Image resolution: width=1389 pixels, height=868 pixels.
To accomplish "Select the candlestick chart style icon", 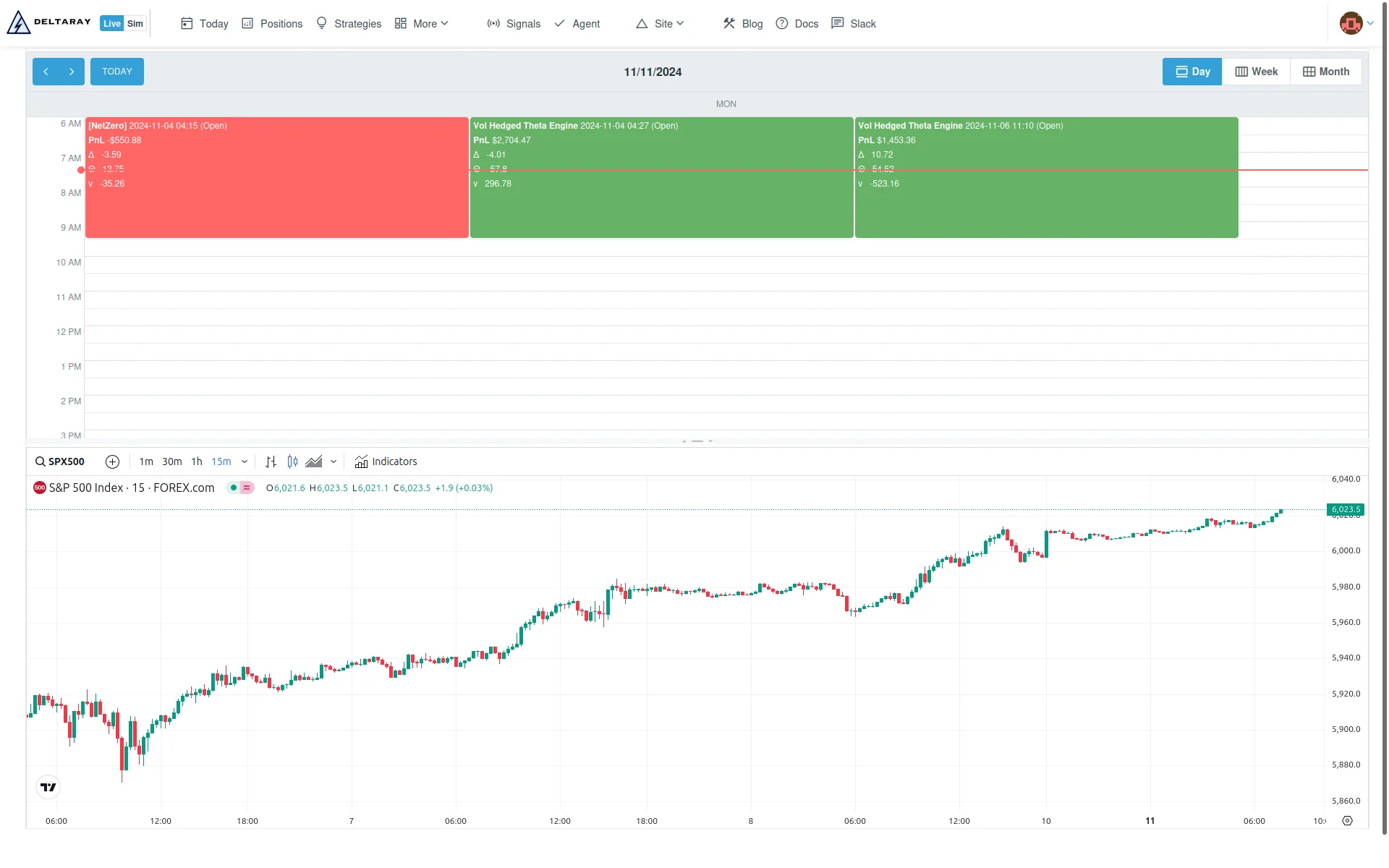I will point(292,461).
